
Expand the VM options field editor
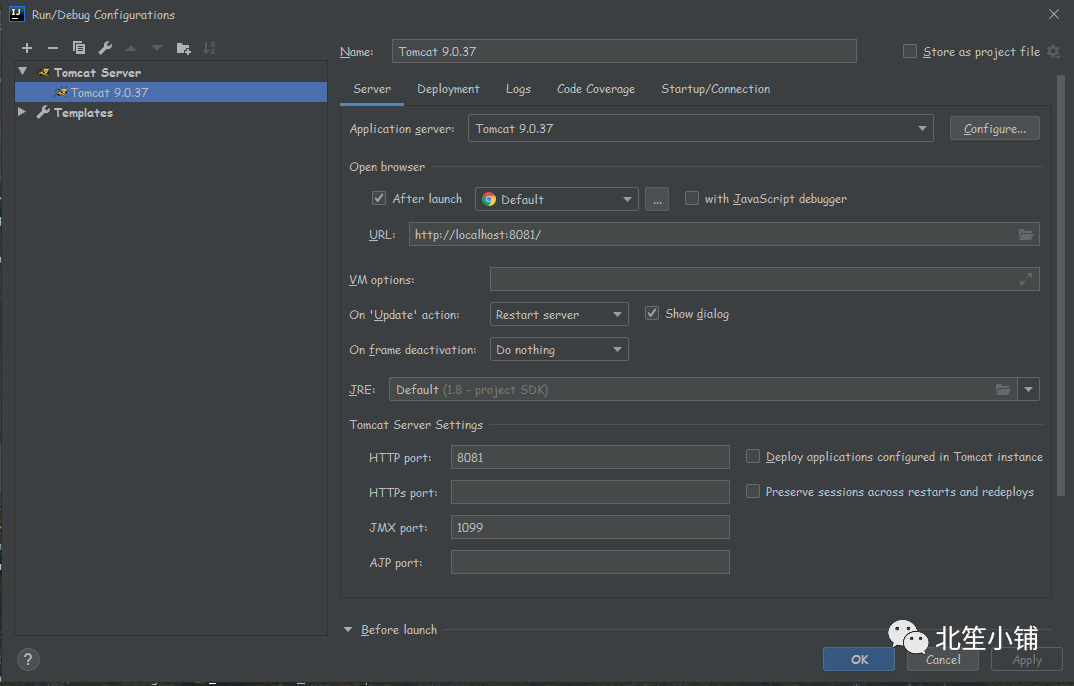pyautogui.click(x=1025, y=279)
